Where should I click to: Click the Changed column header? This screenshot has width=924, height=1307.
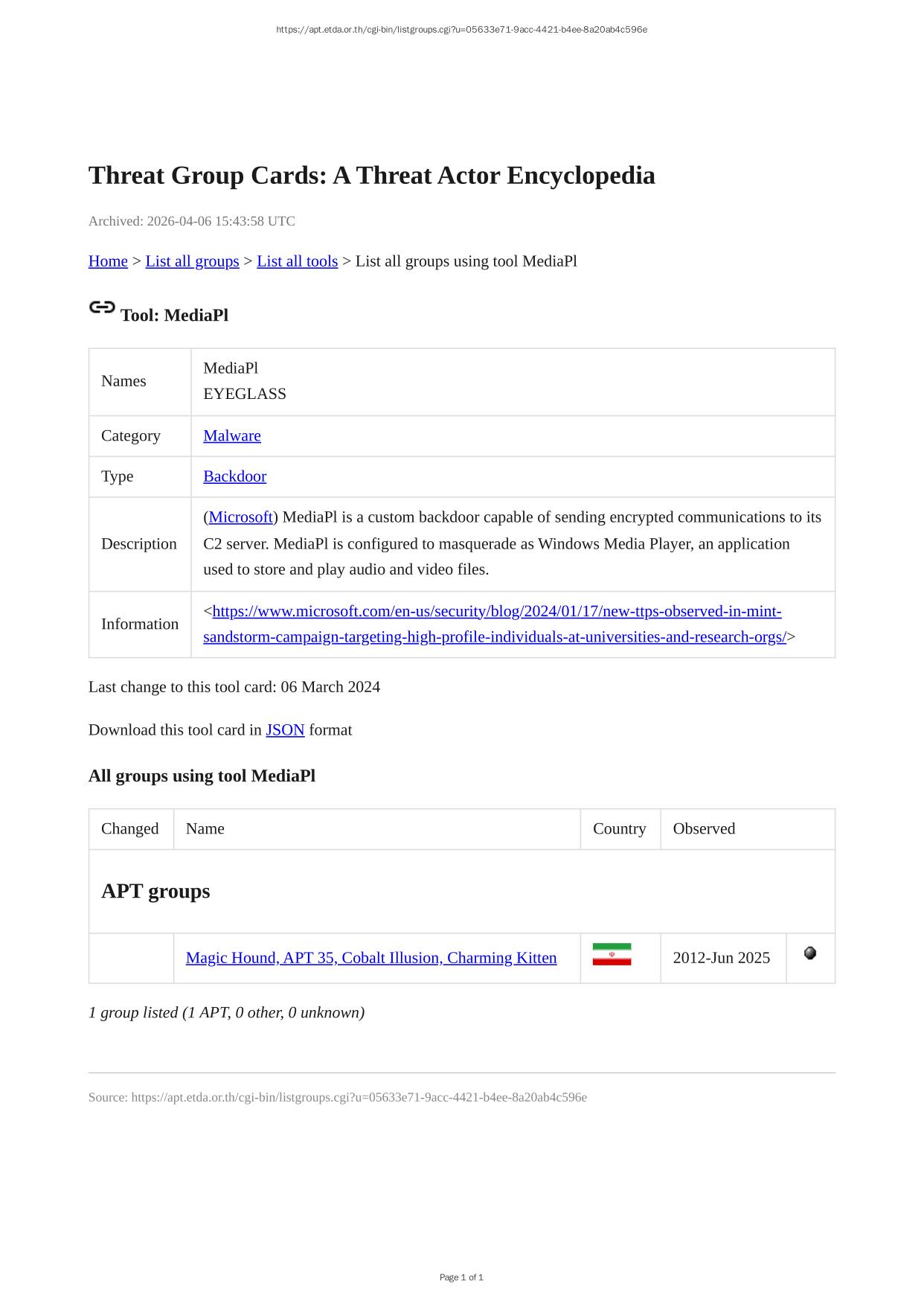pos(130,828)
